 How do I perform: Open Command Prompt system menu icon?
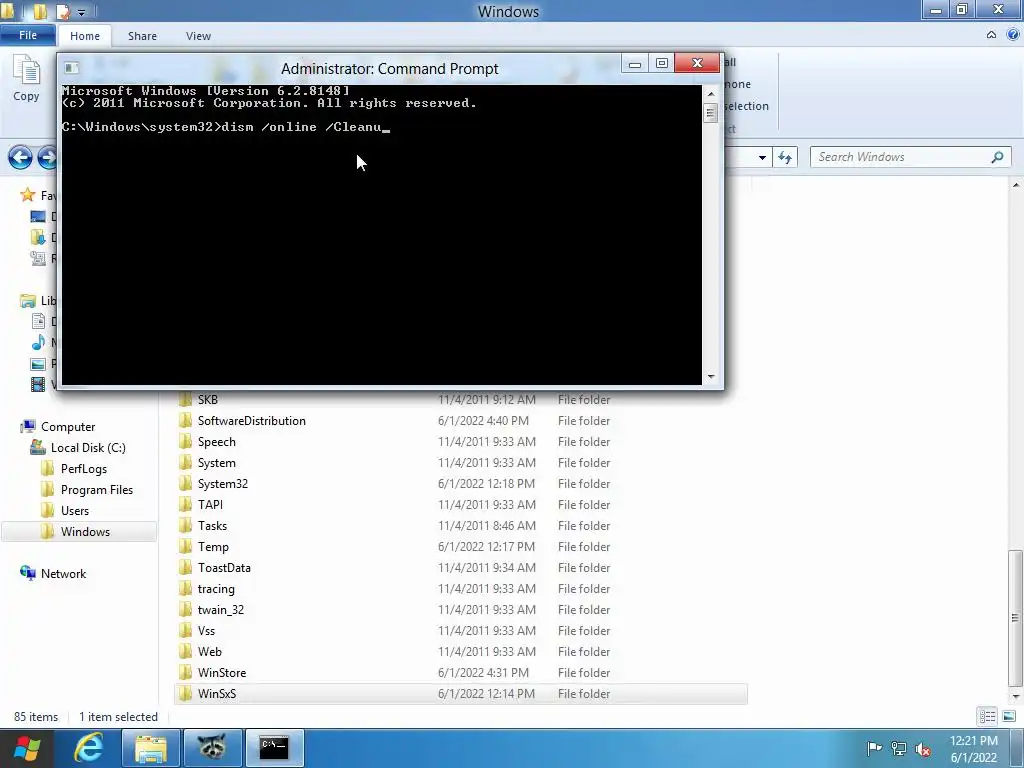point(72,67)
